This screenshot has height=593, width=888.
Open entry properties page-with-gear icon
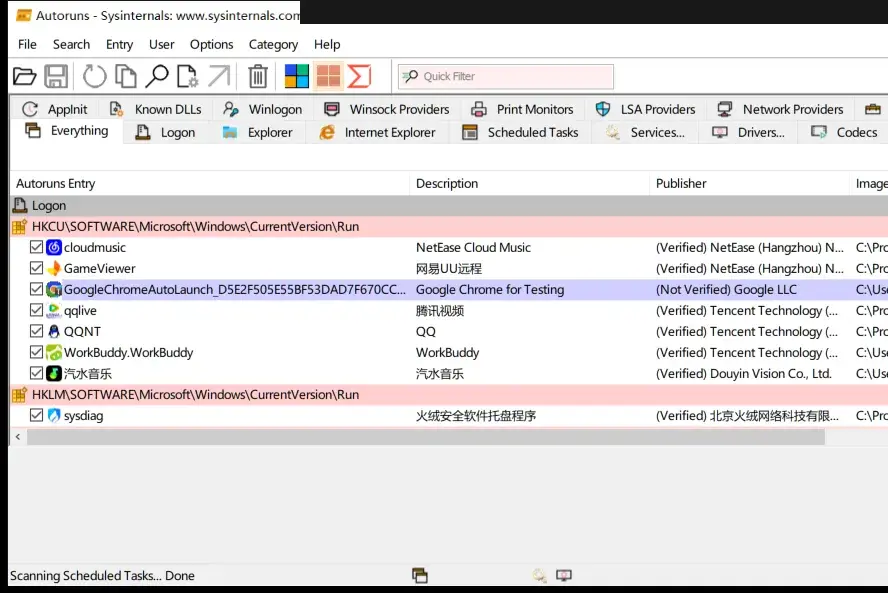click(x=187, y=76)
